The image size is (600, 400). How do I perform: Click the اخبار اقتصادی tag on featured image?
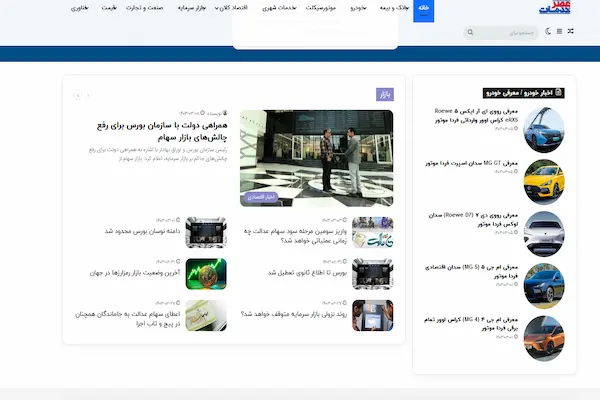[x=258, y=197]
